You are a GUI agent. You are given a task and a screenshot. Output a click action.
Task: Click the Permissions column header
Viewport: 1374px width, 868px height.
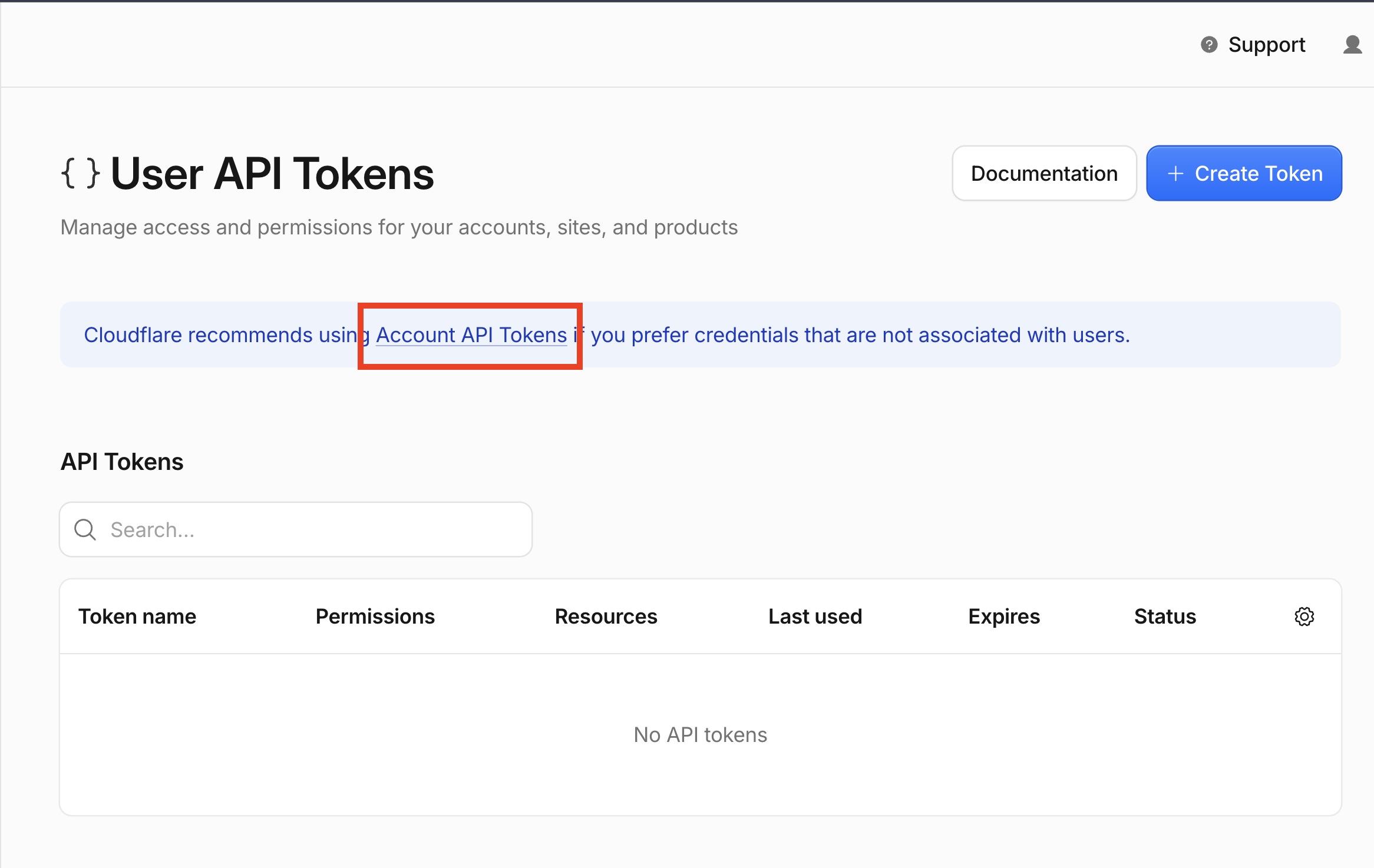pyautogui.click(x=375, y=617)
